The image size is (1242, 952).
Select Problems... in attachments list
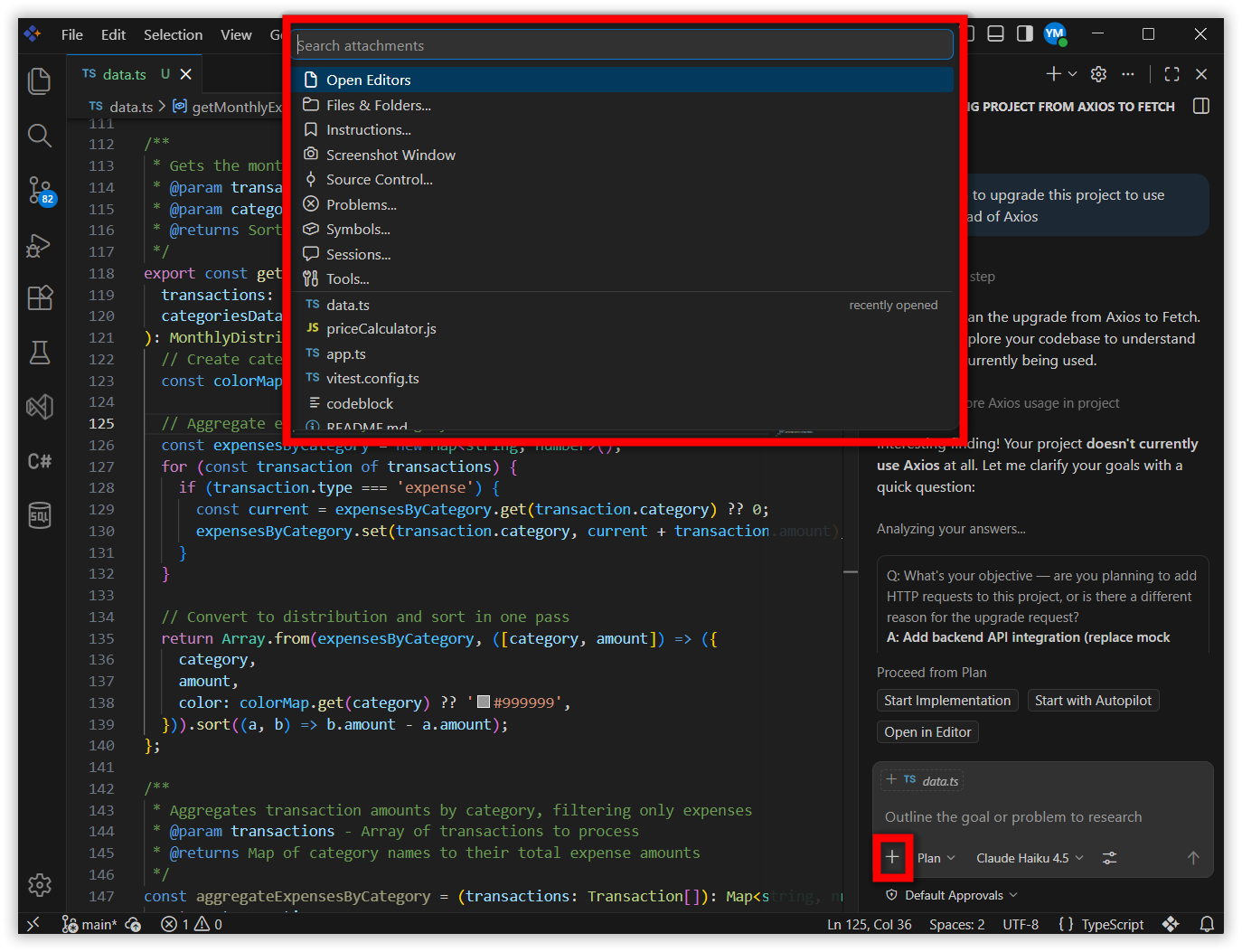623,204
